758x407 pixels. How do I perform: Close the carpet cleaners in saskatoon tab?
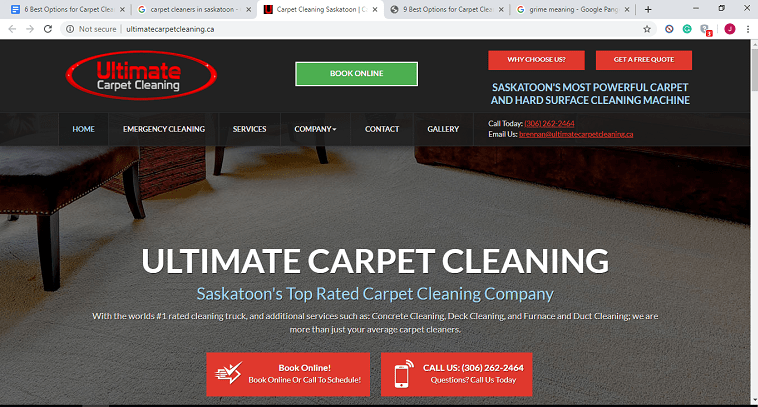pyautogui.click(x=248, y=9)
